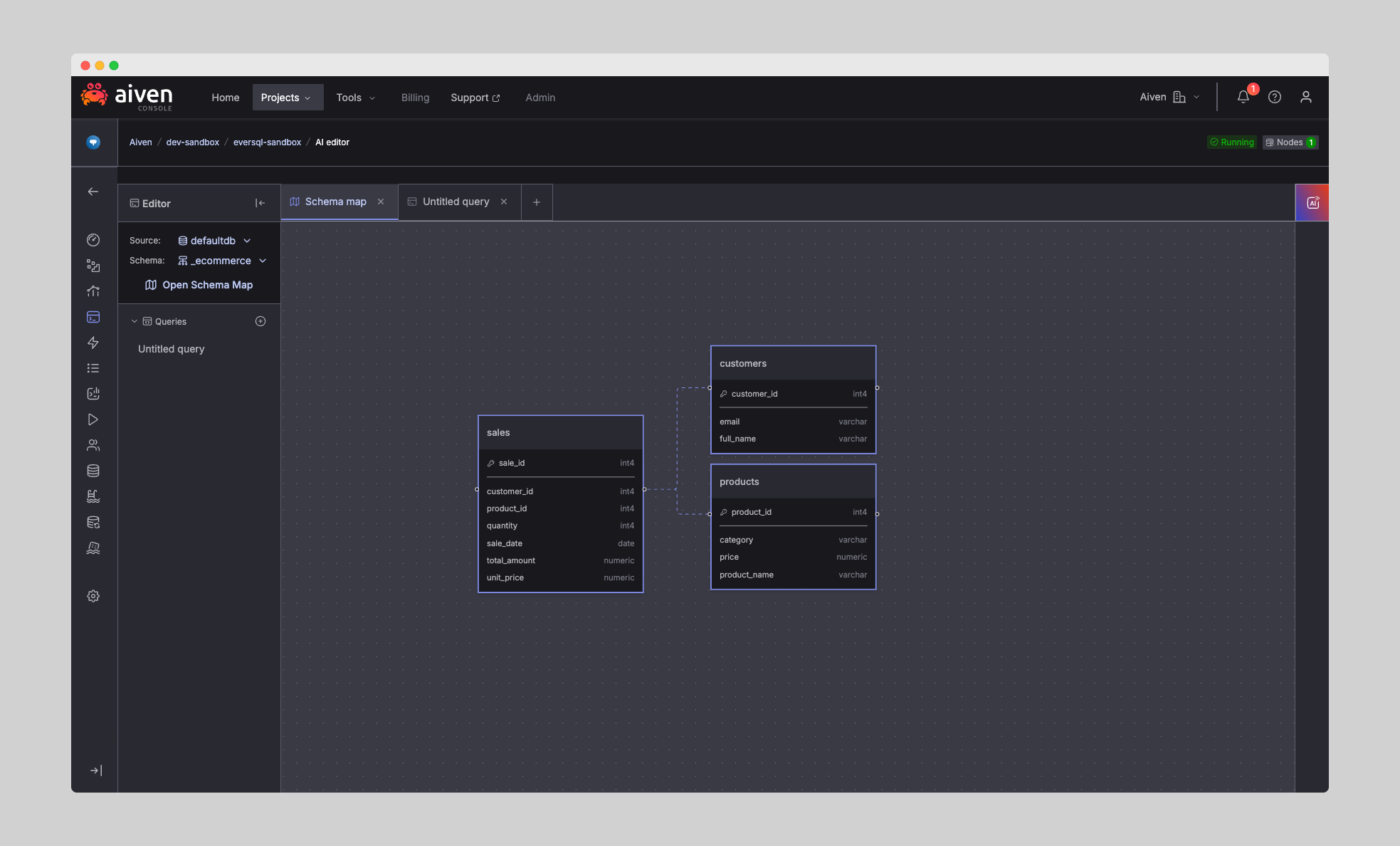Select Untitled query in Queries list
This screenshot has width=1400, height=846.
point(172,349)
